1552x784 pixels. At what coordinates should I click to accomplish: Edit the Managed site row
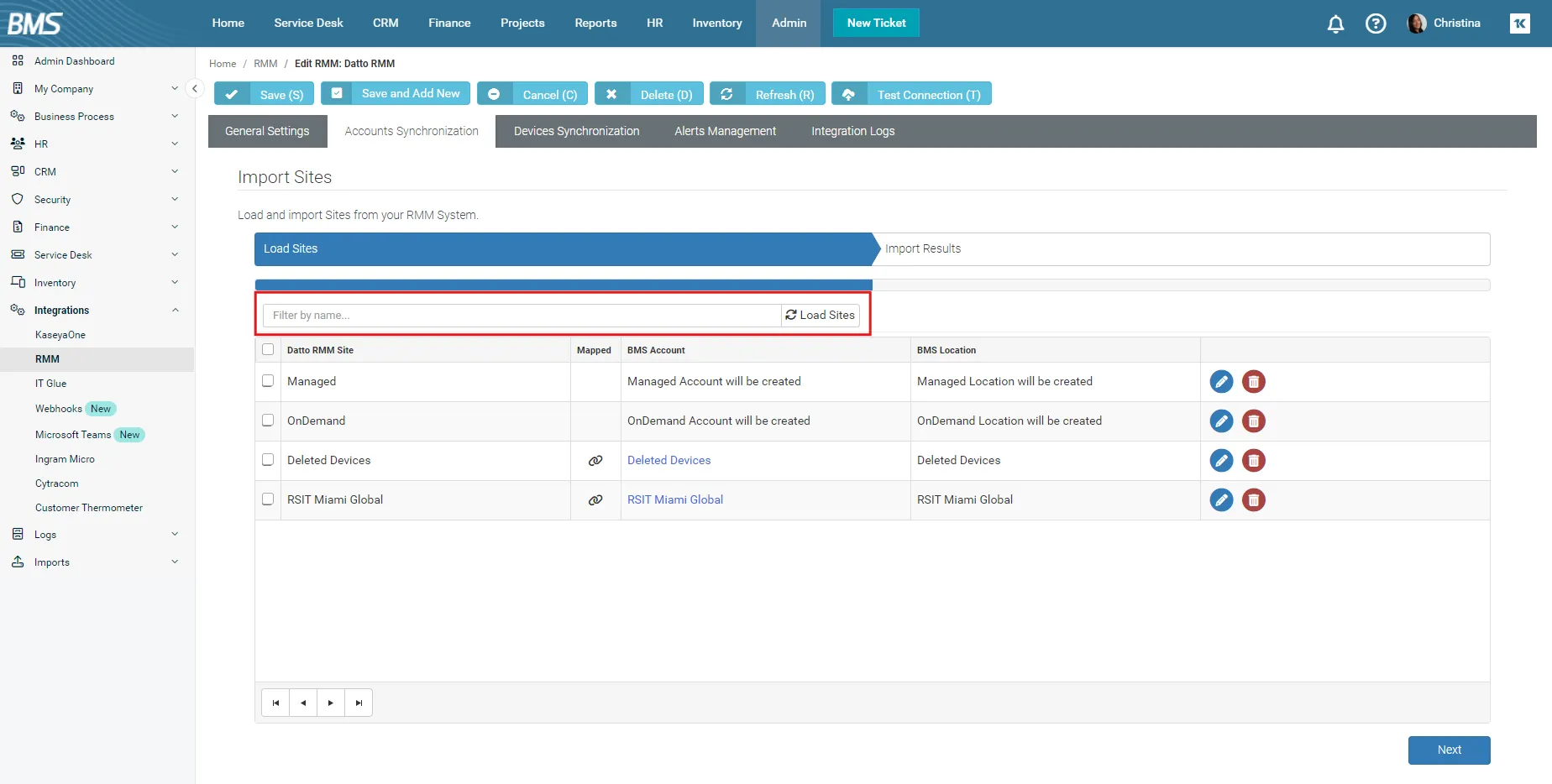tap(1221, 382)
